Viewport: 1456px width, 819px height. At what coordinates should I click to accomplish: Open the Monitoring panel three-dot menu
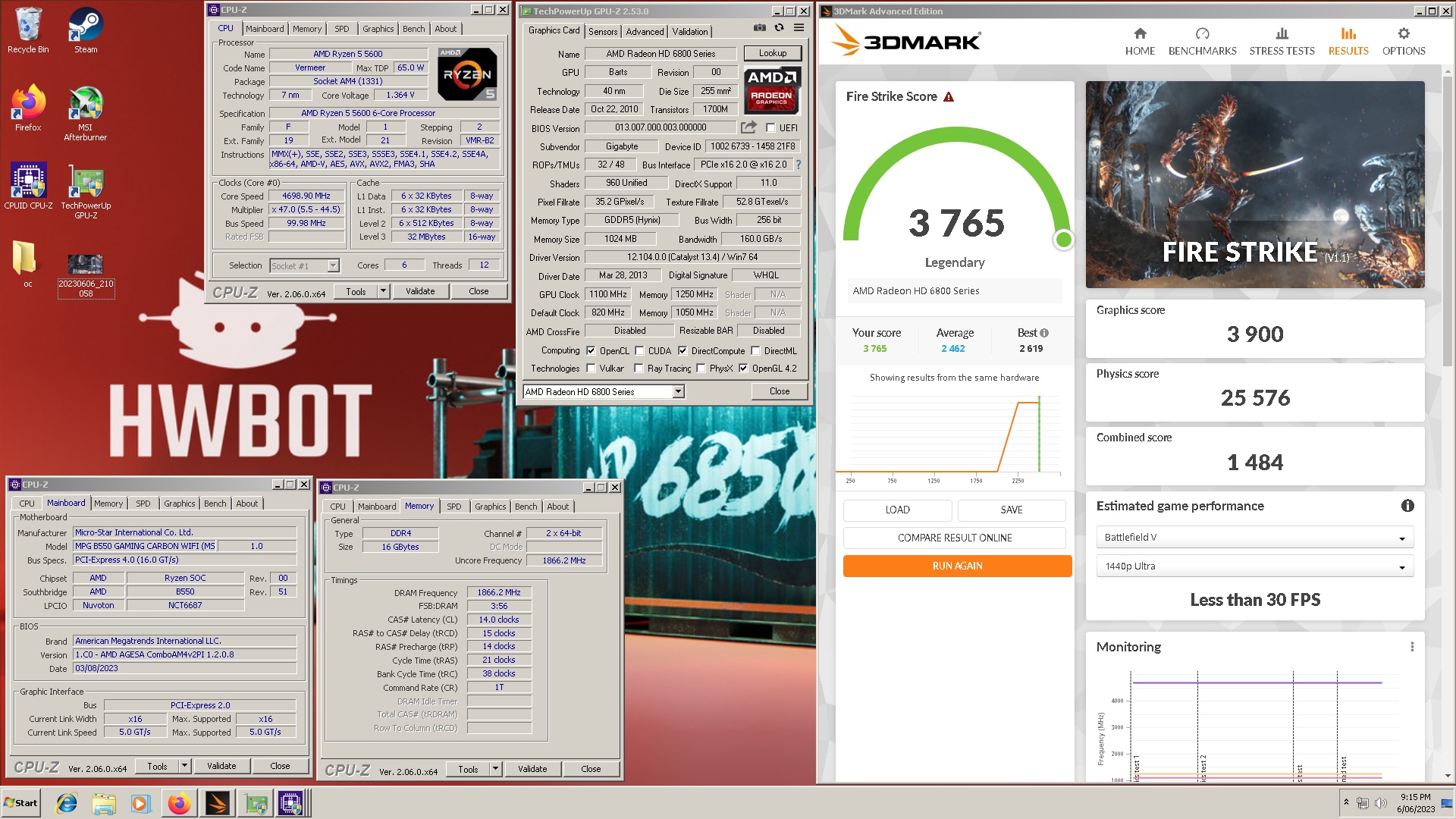click(1412, 647)
